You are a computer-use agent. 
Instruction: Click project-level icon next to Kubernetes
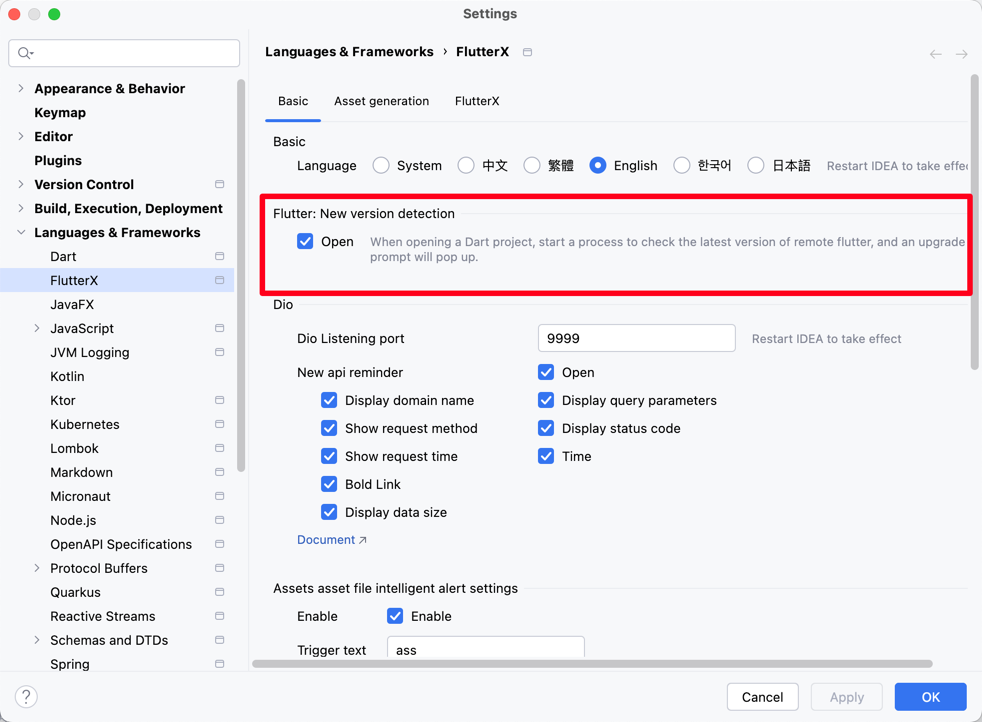219,425
